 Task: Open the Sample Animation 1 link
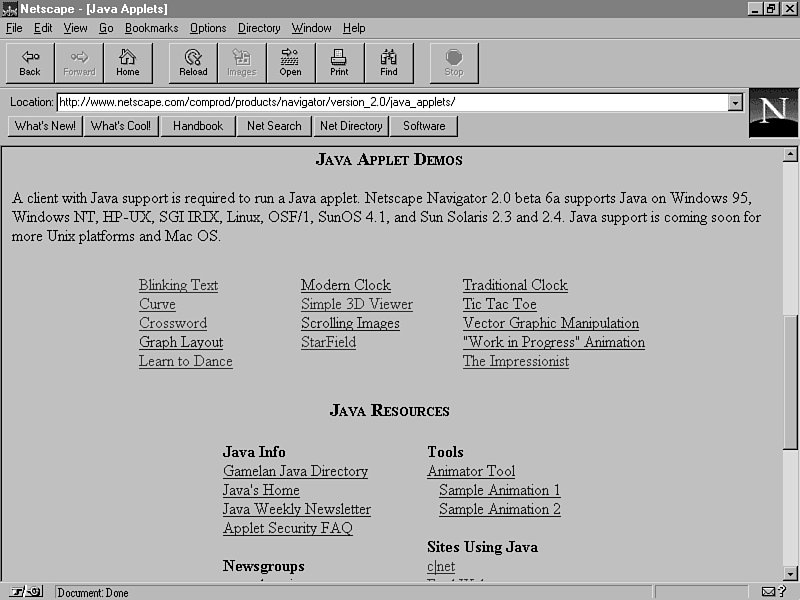point(499,490)
